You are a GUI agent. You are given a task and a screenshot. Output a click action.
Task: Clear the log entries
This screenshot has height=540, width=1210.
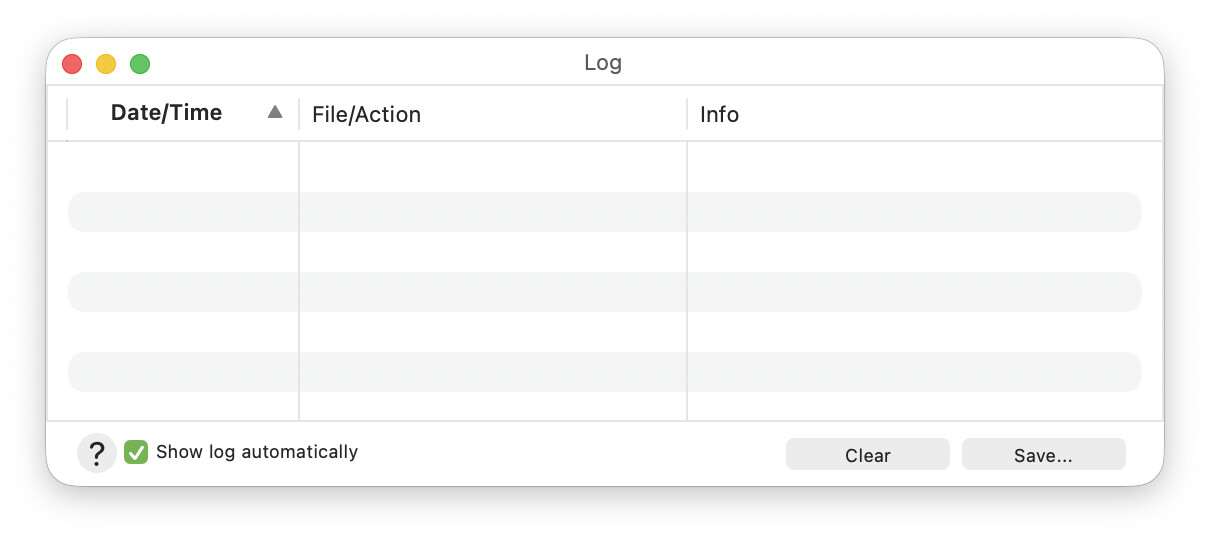pyautogui.click(x=867, y=455)
